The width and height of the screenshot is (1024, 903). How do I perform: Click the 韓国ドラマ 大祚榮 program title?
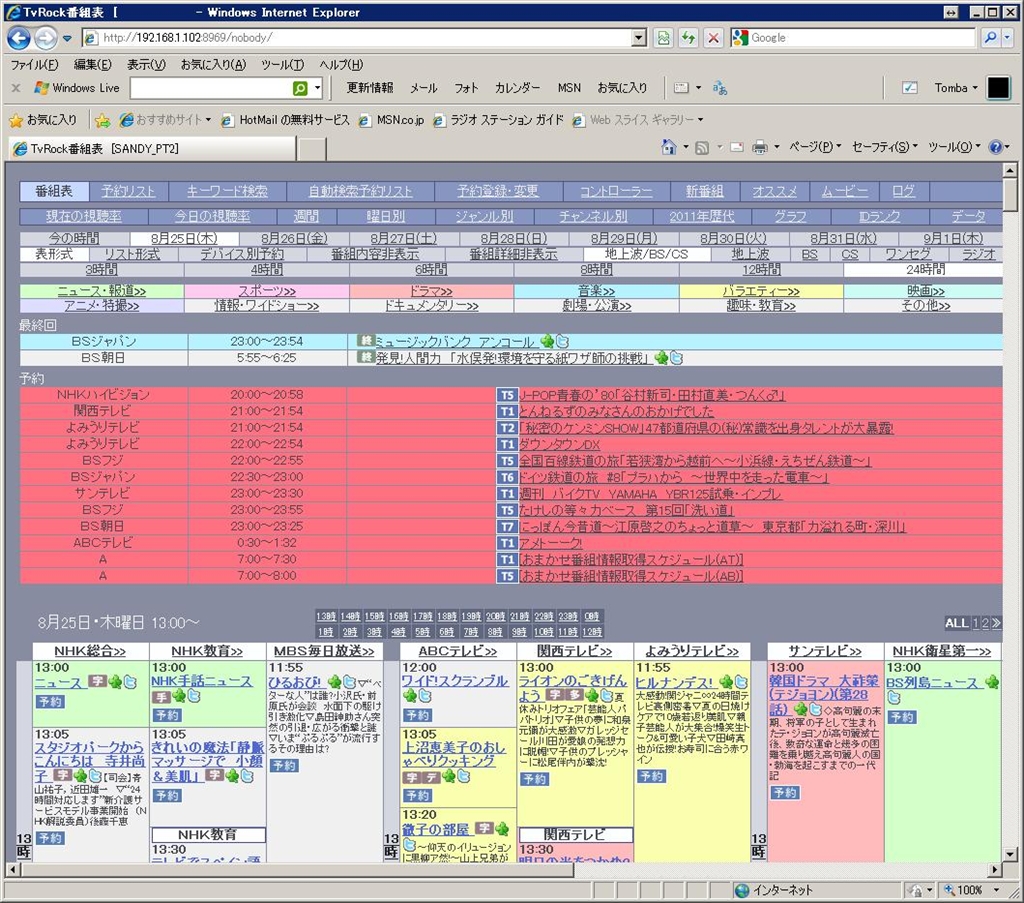coord(824,696)
